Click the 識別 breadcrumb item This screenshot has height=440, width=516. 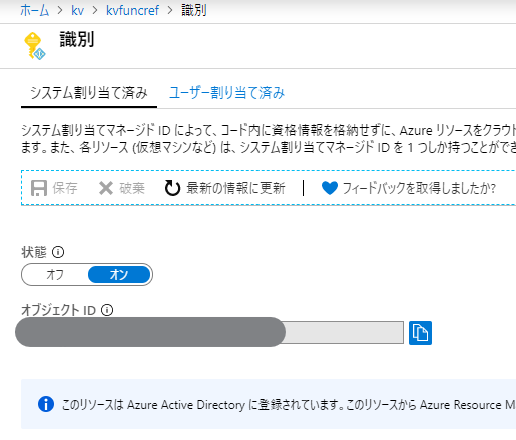(194, 11)
